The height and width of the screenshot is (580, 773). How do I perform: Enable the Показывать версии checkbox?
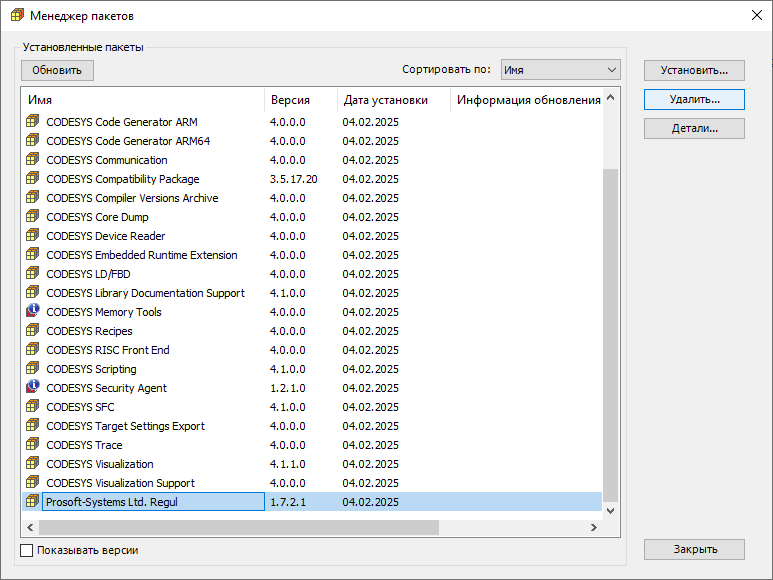pyautogui.click(x=27, y=550)
